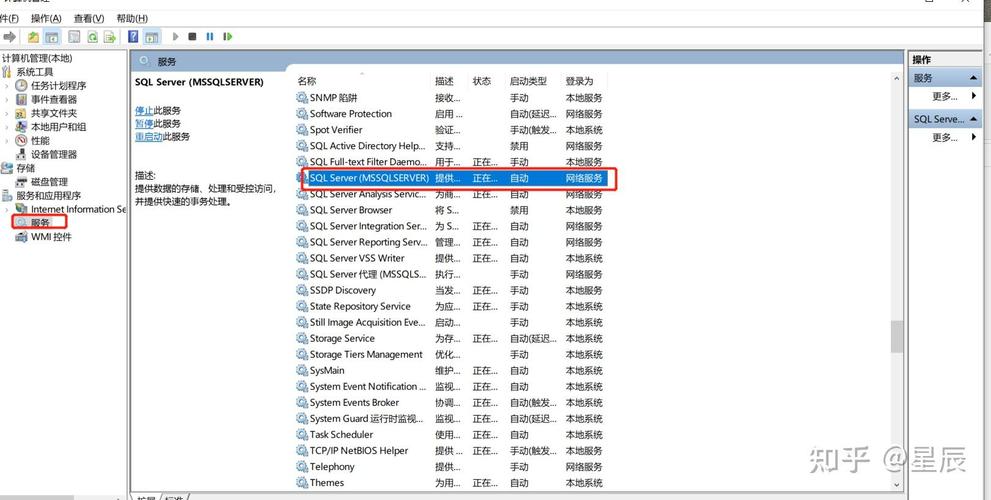This screenshot has height=500, width=991.
Task: Select the SQL Server Browser service row
Action: click(449, 210)
